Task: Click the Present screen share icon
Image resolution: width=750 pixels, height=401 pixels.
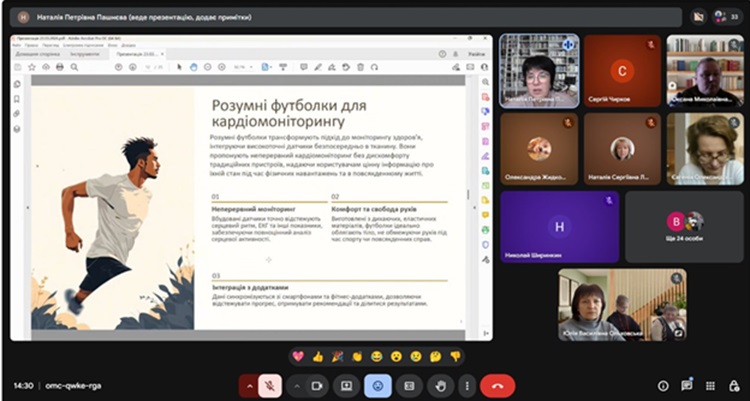Action: [347, 385]
